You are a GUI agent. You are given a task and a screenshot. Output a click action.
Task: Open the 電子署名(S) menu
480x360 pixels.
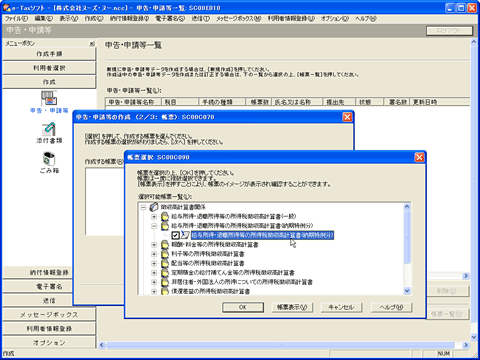[x=170, y=19]
